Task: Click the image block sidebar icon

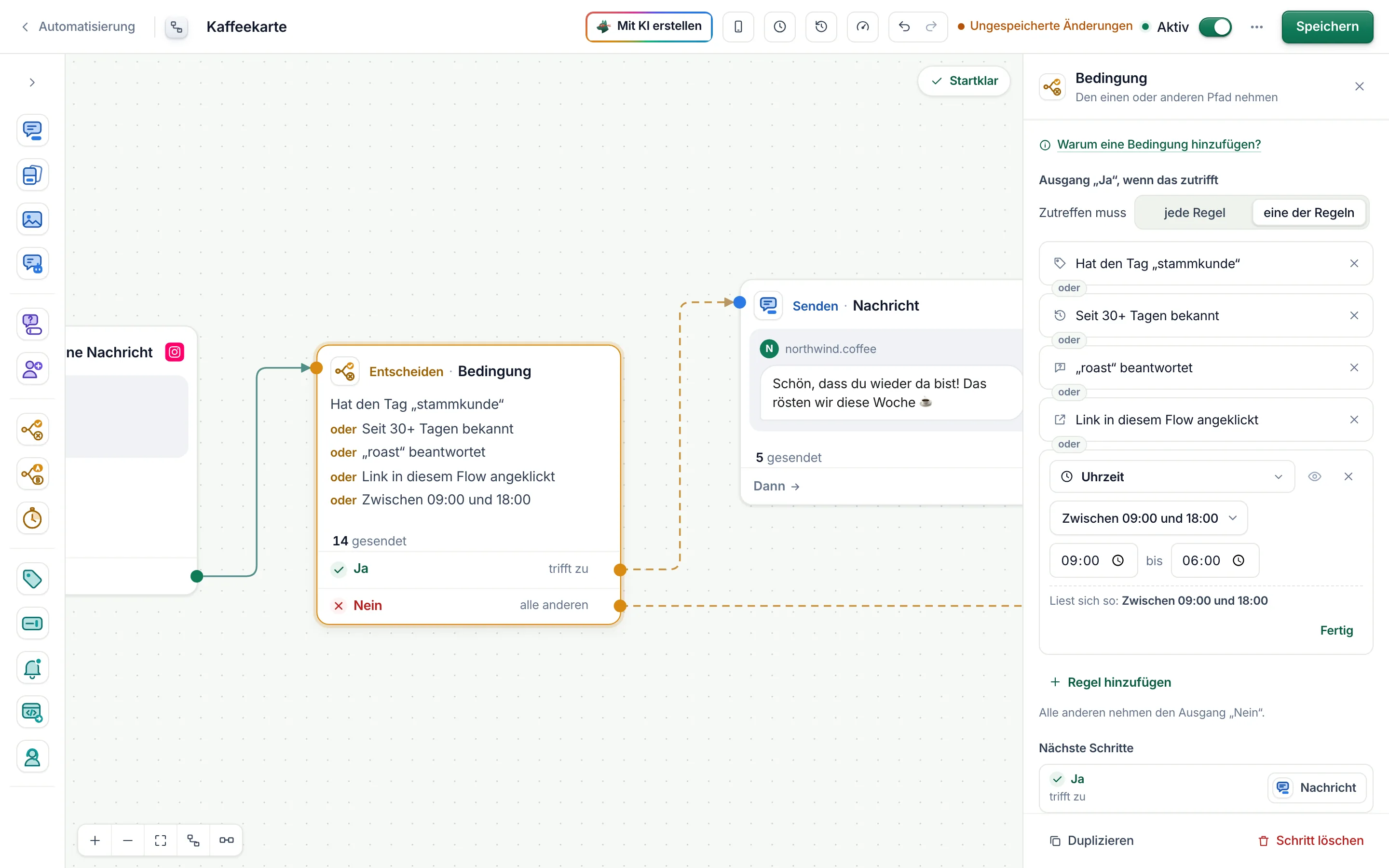Action: 32,219
